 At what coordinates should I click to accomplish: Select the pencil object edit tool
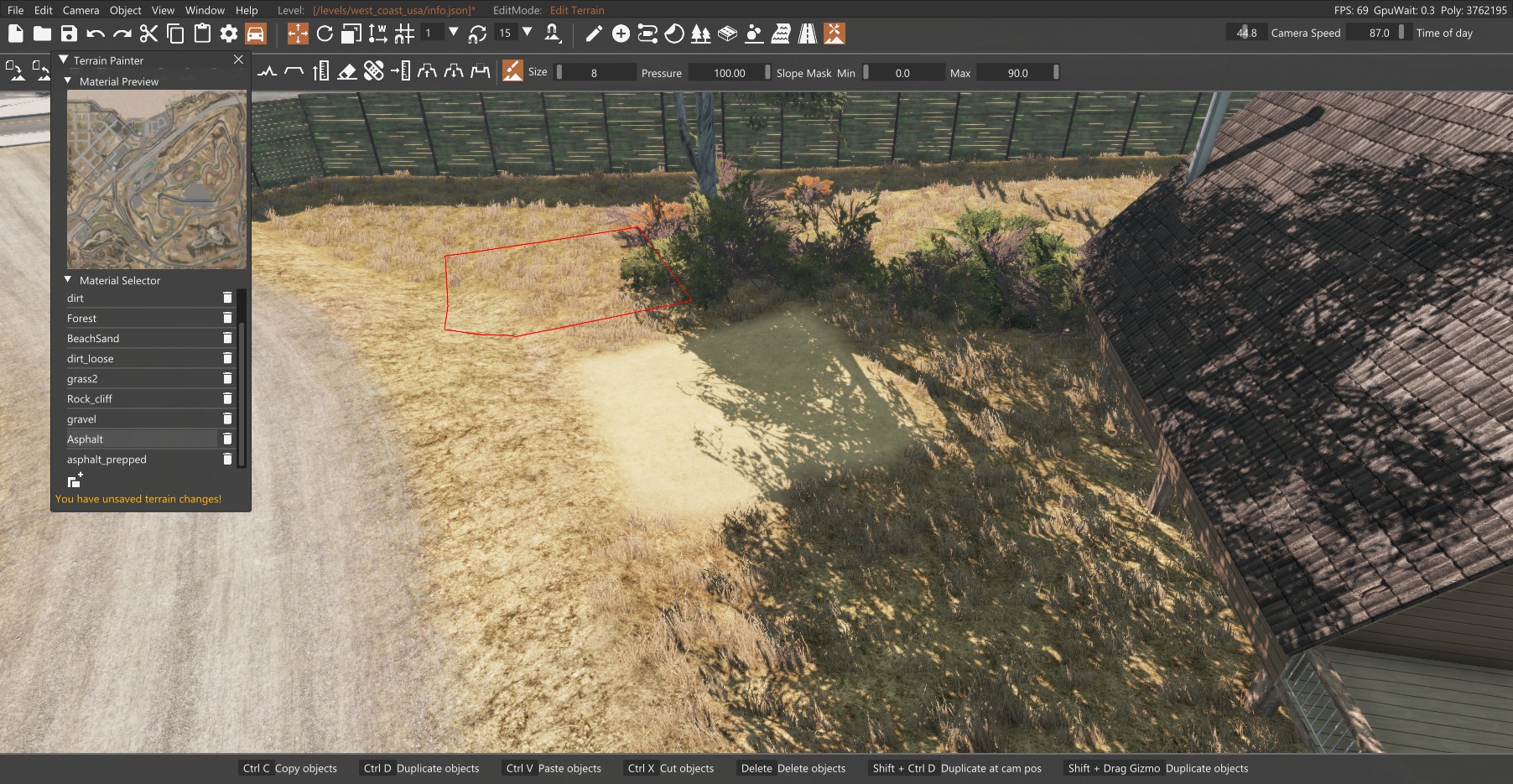(x=594, y=34)
